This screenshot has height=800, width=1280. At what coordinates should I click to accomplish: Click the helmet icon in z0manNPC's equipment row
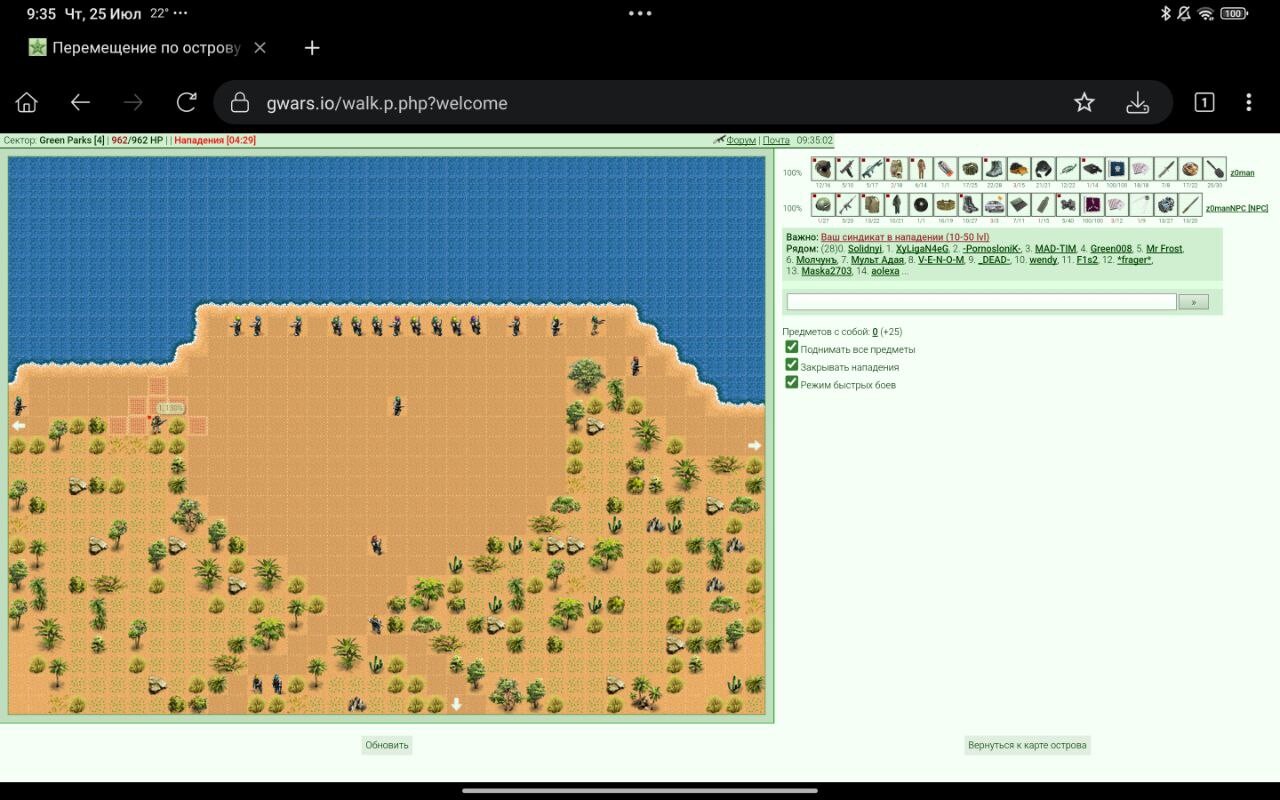pos(823,205)
